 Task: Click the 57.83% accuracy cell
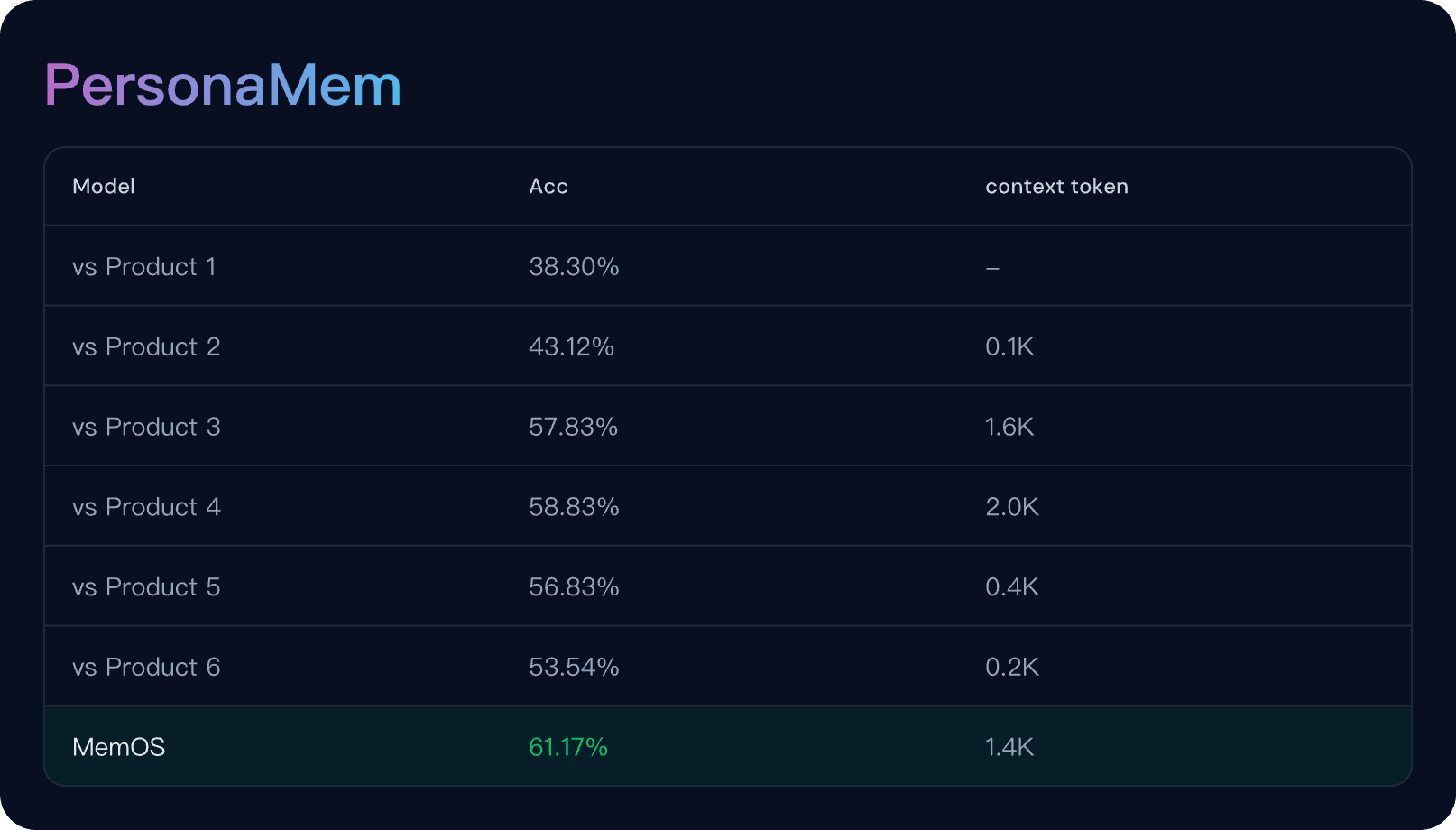[x=573, y=427]
